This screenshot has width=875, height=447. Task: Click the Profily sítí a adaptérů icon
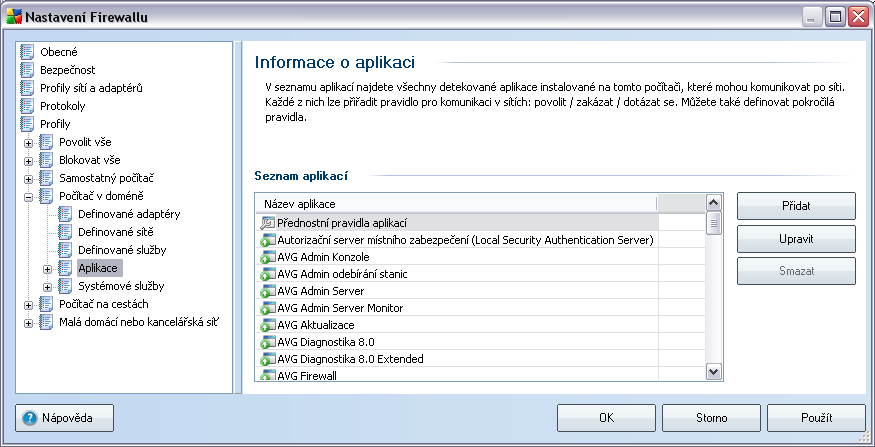(27, 88)
